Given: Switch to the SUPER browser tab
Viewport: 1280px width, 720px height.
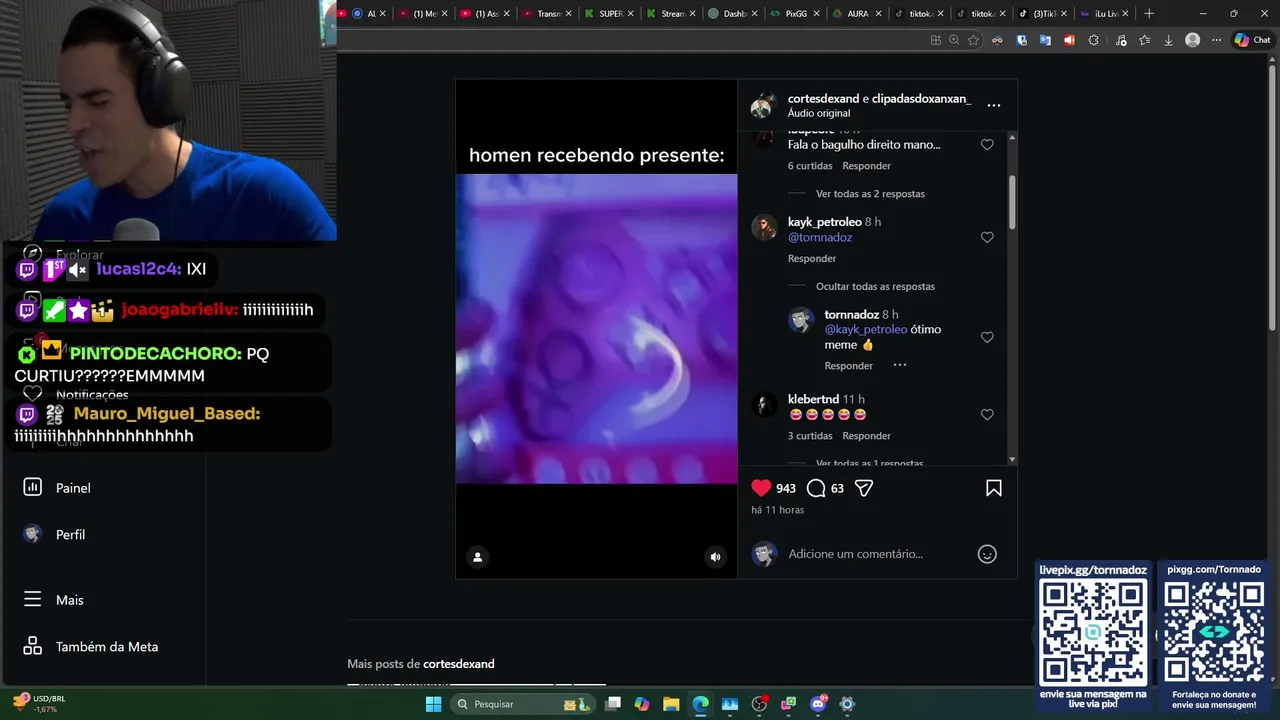Looking at the screenshot, I should 610,14.
